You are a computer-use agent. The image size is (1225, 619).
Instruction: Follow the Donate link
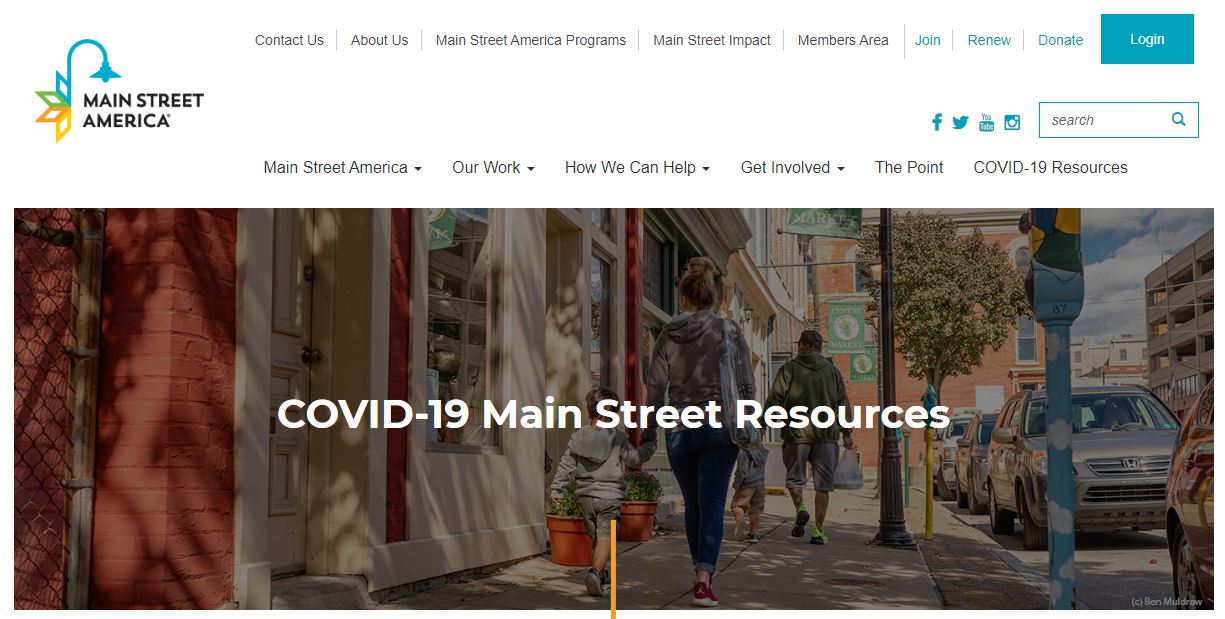point(1060,40)
